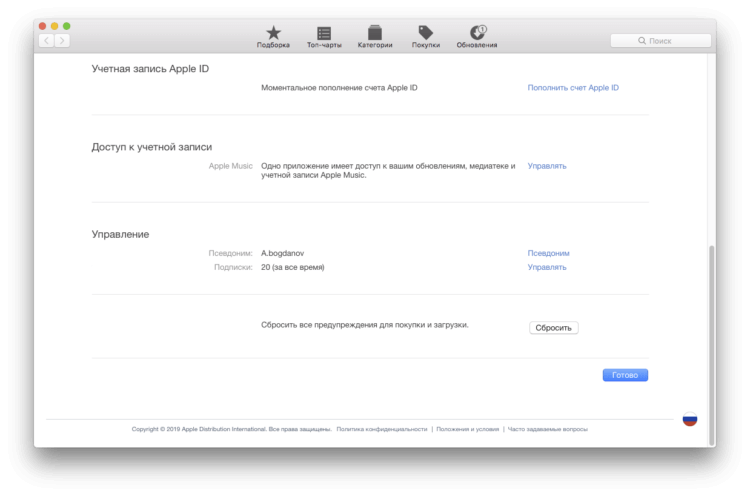This screenshot has height=496, width=750.
Task: Click the Доступ к учетной записи heading
Action: point(152,147)
